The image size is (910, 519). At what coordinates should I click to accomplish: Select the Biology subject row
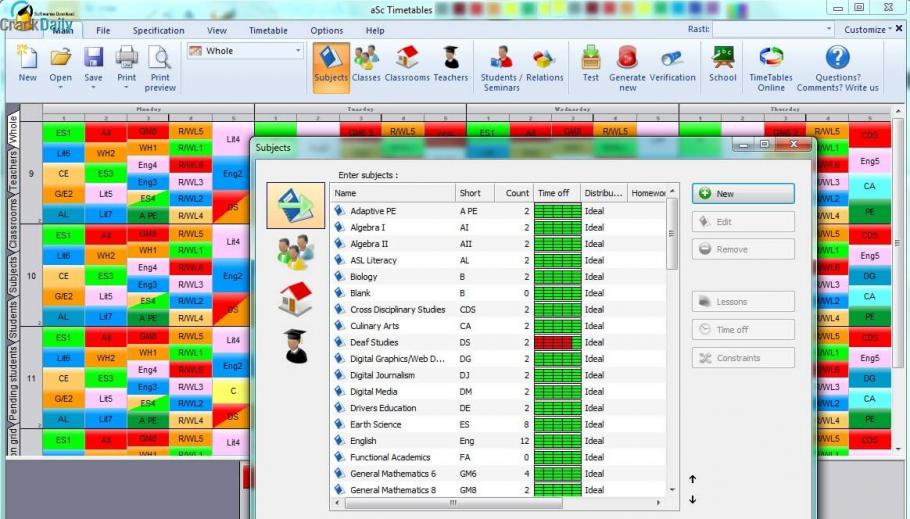pyautogui.click(x=499, y=276)
